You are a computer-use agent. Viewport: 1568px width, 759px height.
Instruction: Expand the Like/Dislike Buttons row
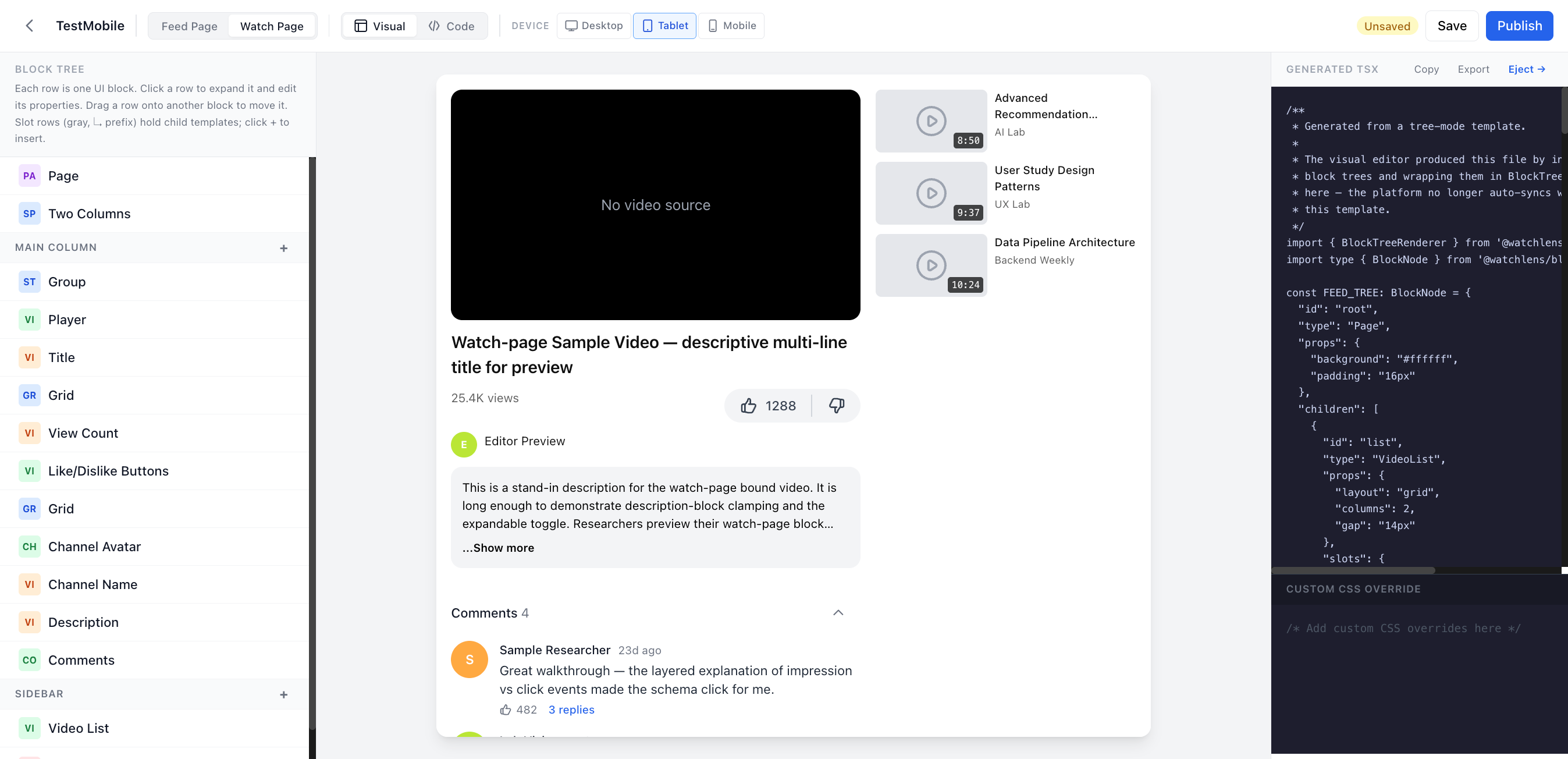(x=155, y=471)
